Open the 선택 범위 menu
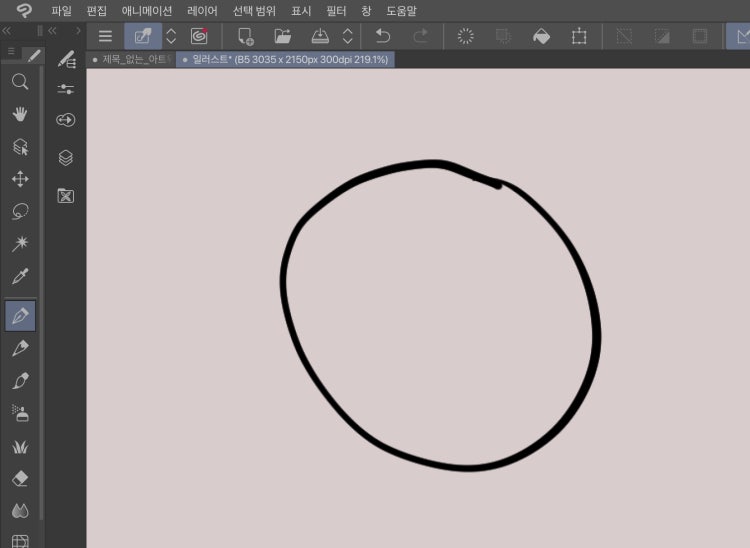The height and width of the screenshot is (548, 750). click(x=254, y=11)
